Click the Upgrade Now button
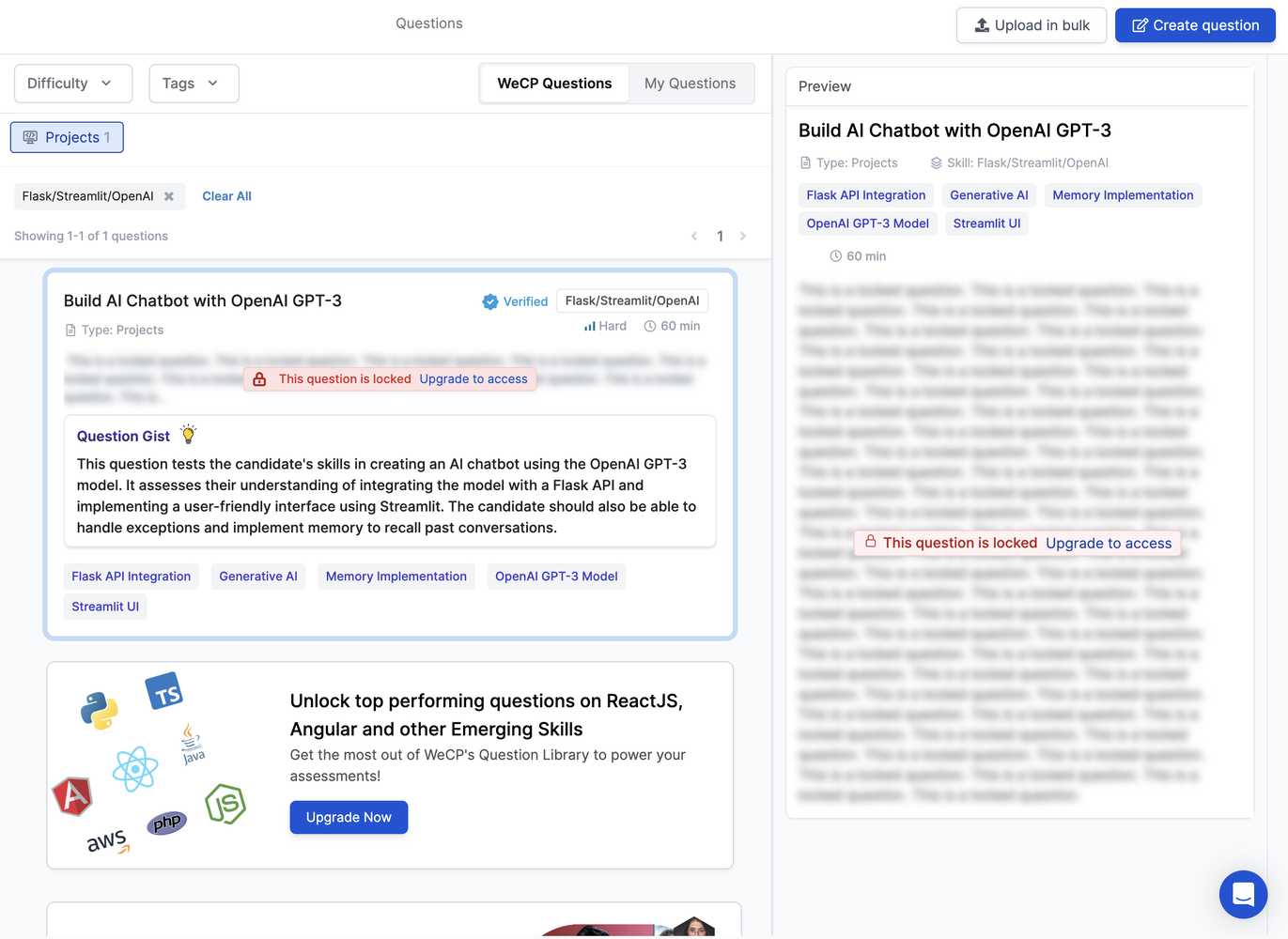Viewport: 1288px width, 939px height. 349,817
